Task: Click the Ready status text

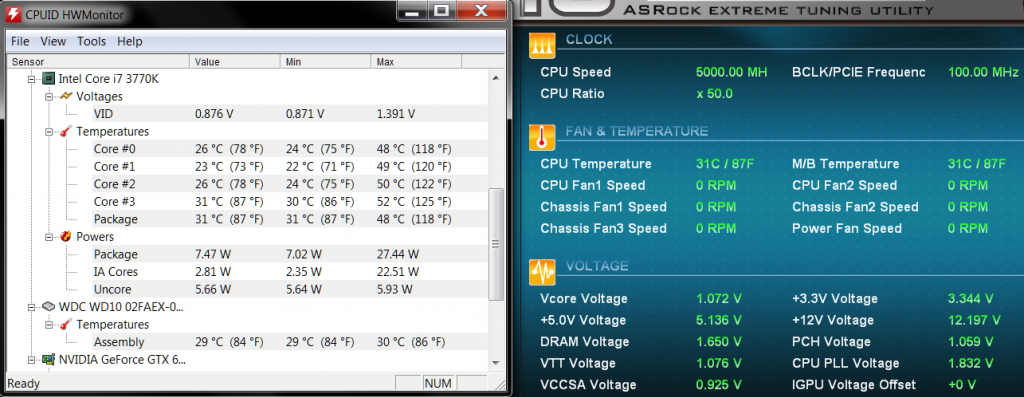Action: 23,384
